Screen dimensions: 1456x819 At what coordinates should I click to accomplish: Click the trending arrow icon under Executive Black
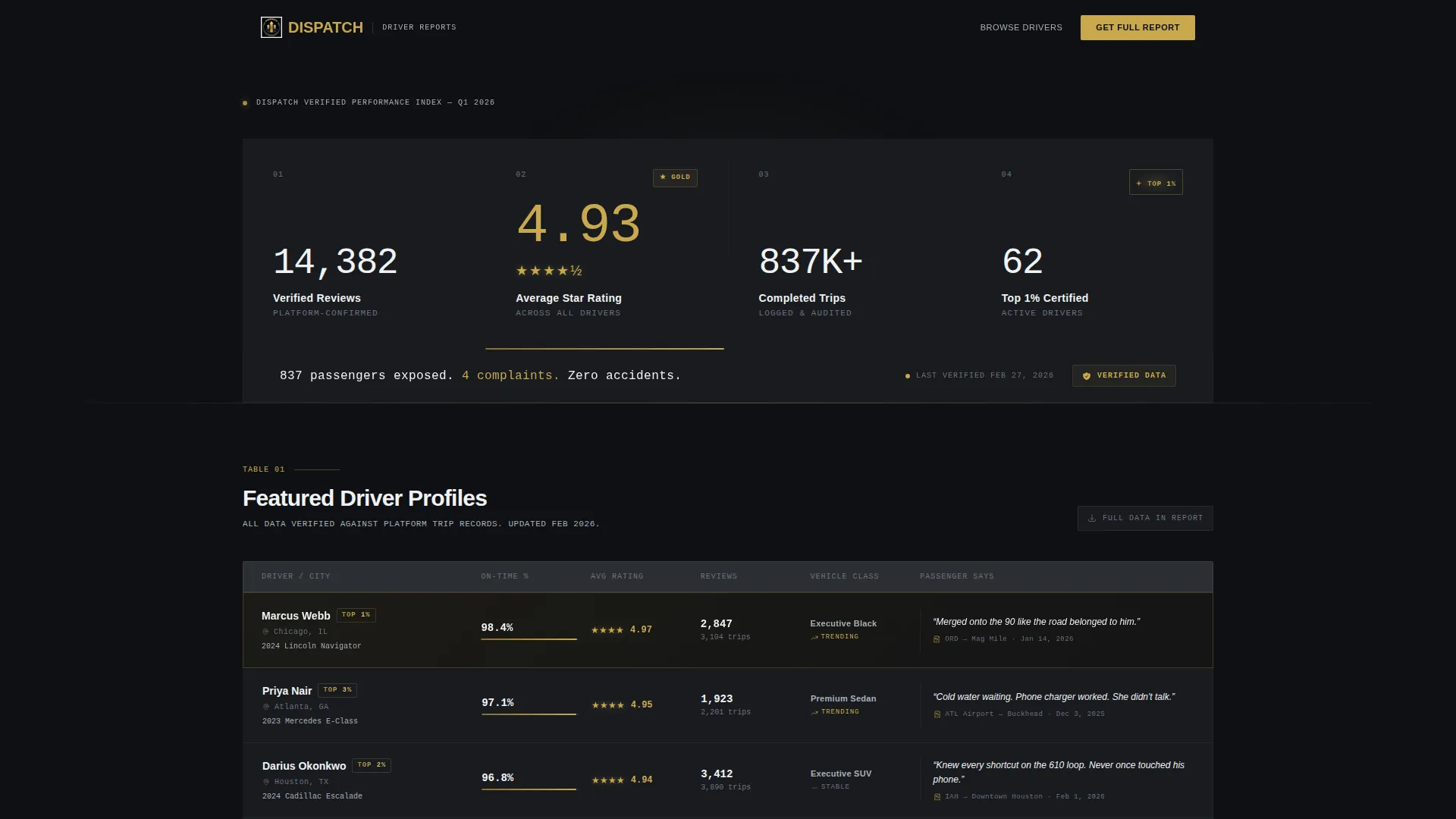tap(814, 637)
